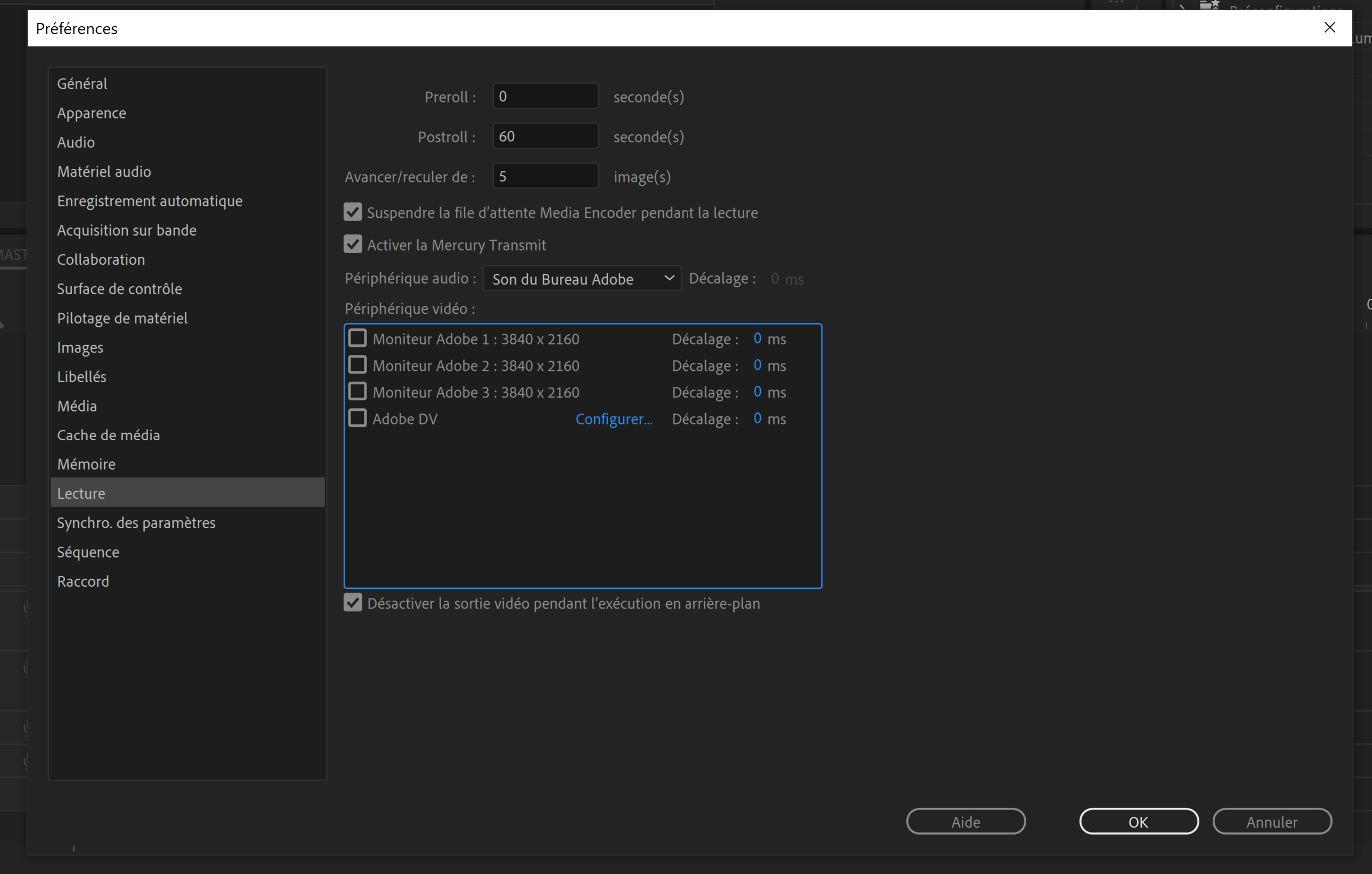Viewport: 1372px width, 874px height.
Task: Tick the Adobe DV checkbox
Action: 357,418
